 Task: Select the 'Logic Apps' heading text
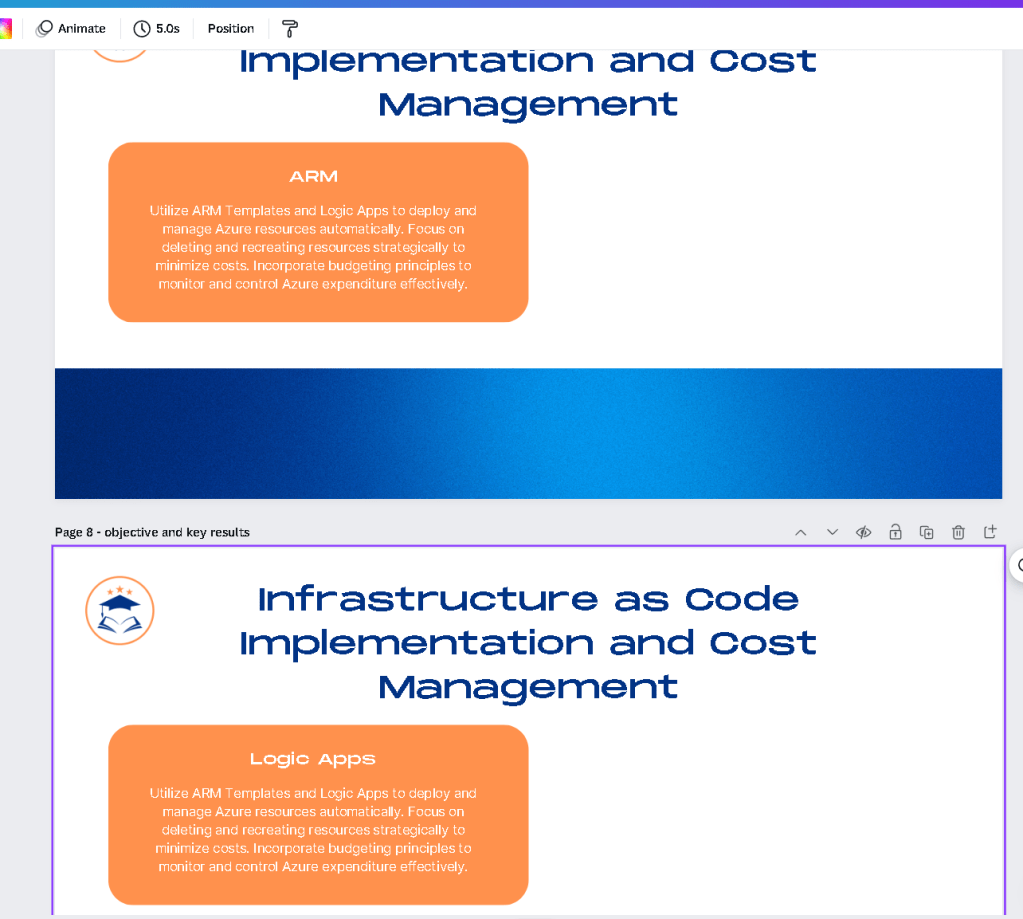pos(313,759)
